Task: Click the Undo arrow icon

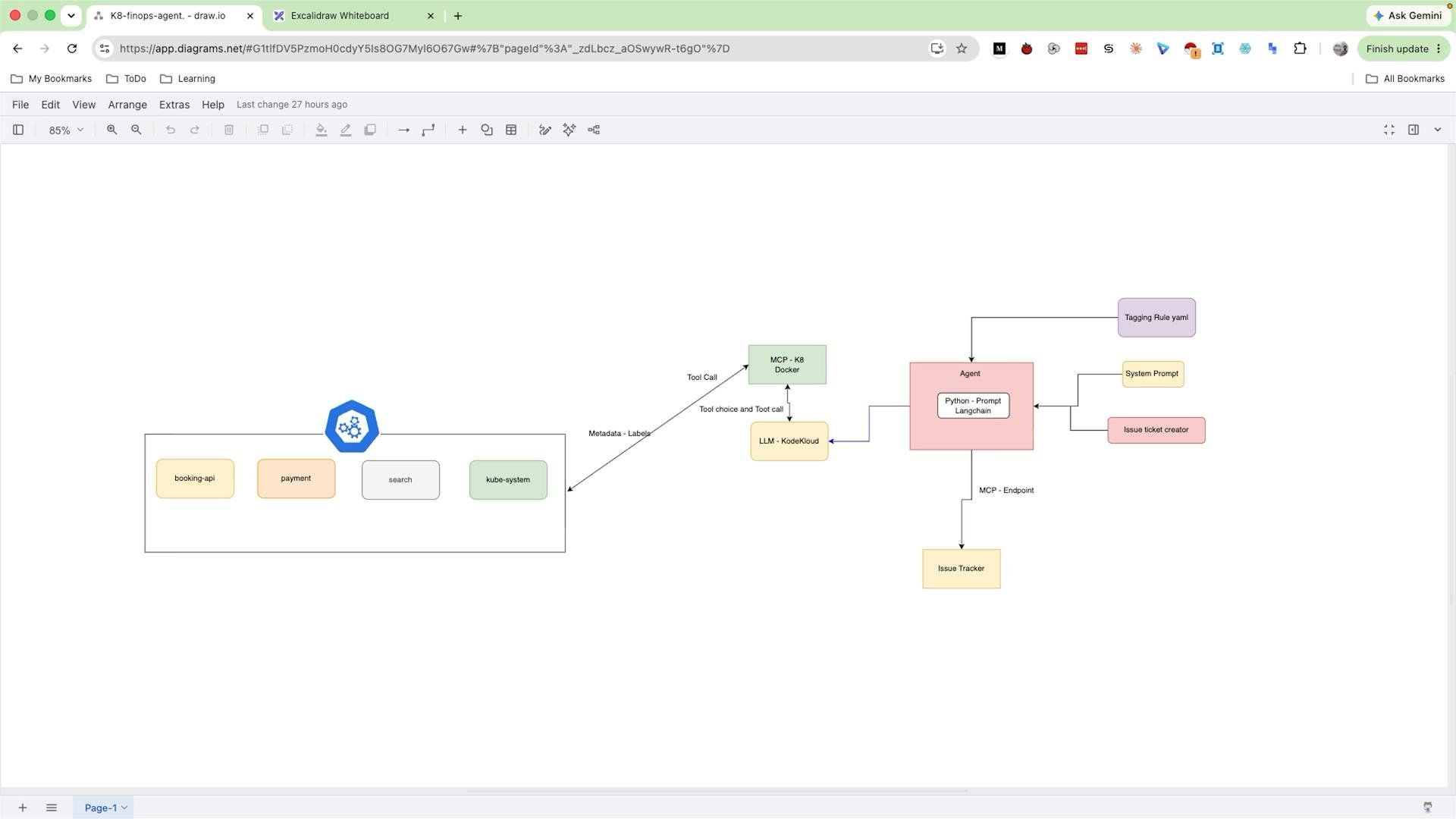Action: click(x=171, y=130)
